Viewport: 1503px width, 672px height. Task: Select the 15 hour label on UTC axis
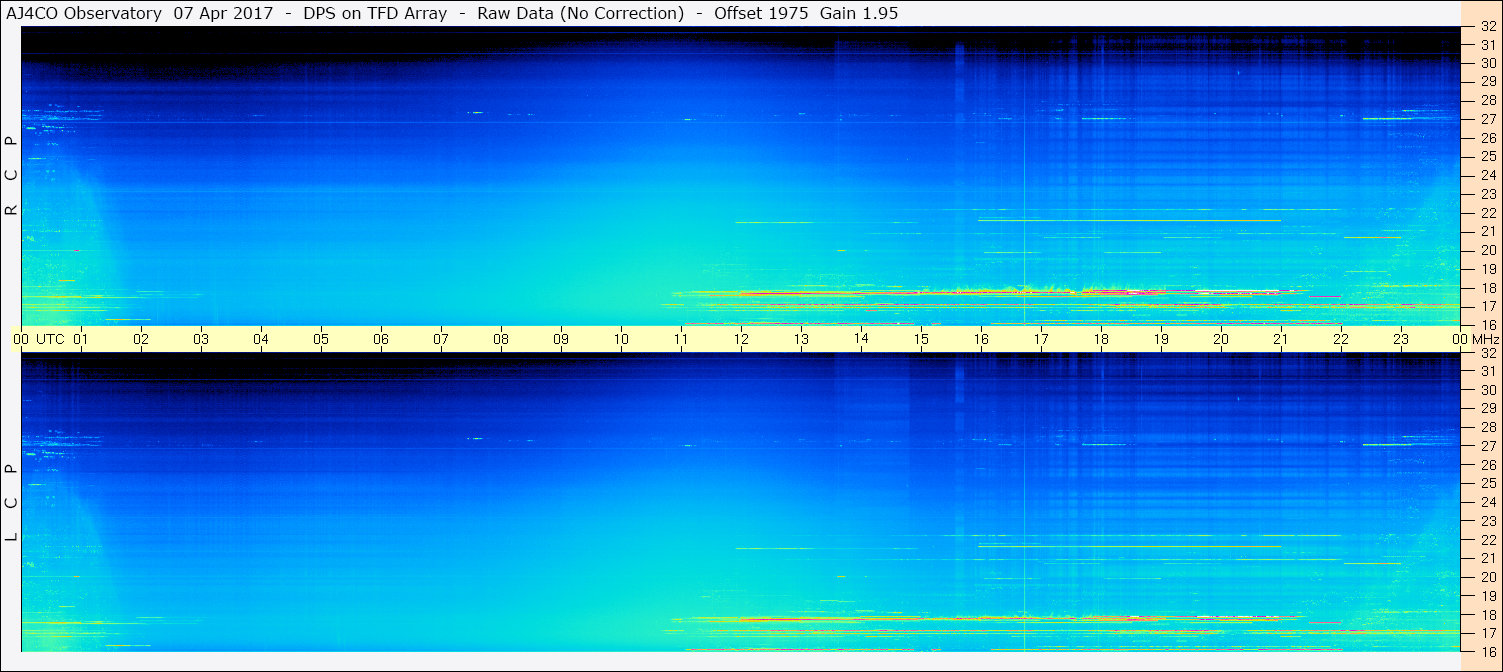(x=921, y=339)
